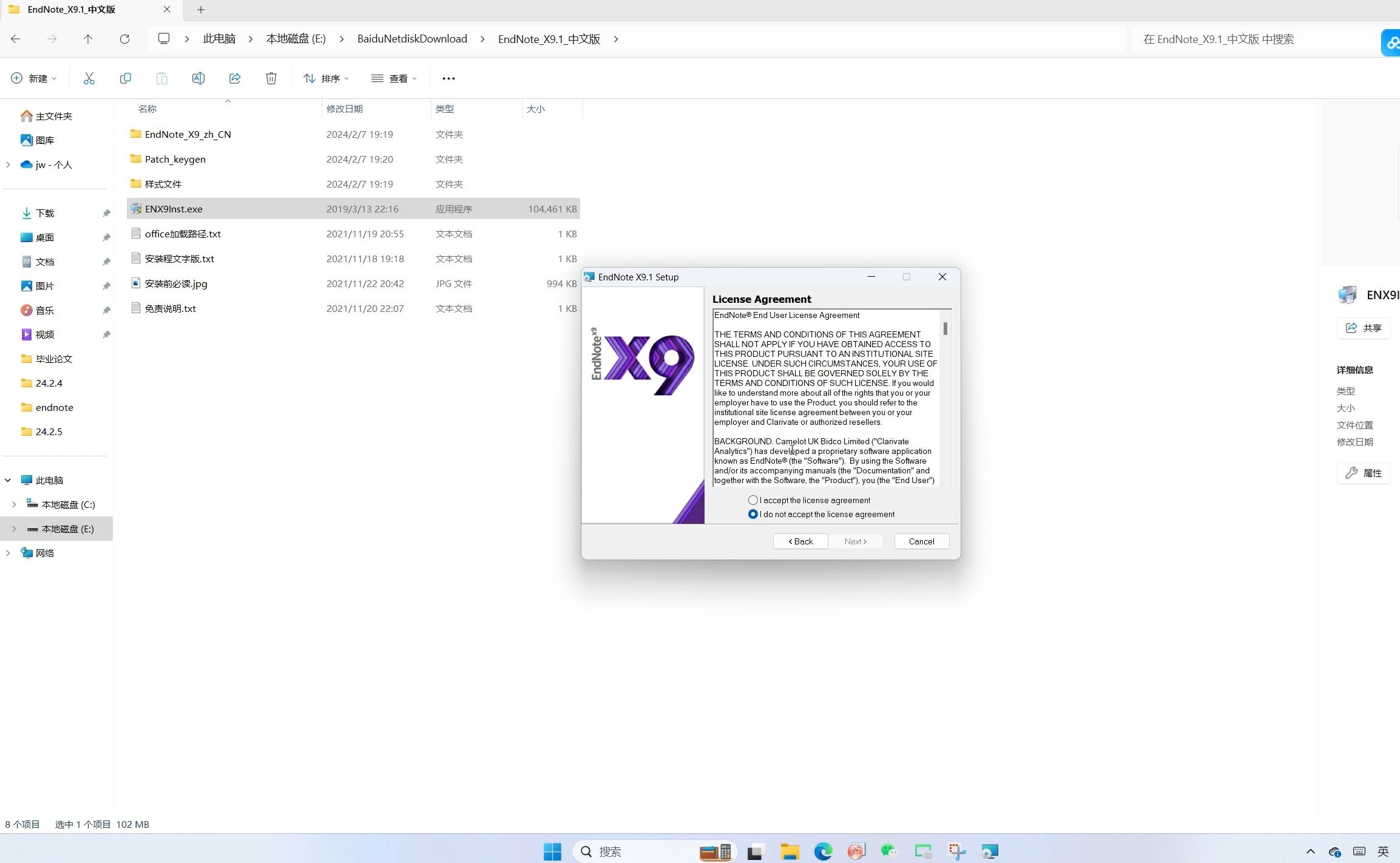Click the license text scrollbar thumb
Screen dimensions: 1400x863
coord(945,328)
